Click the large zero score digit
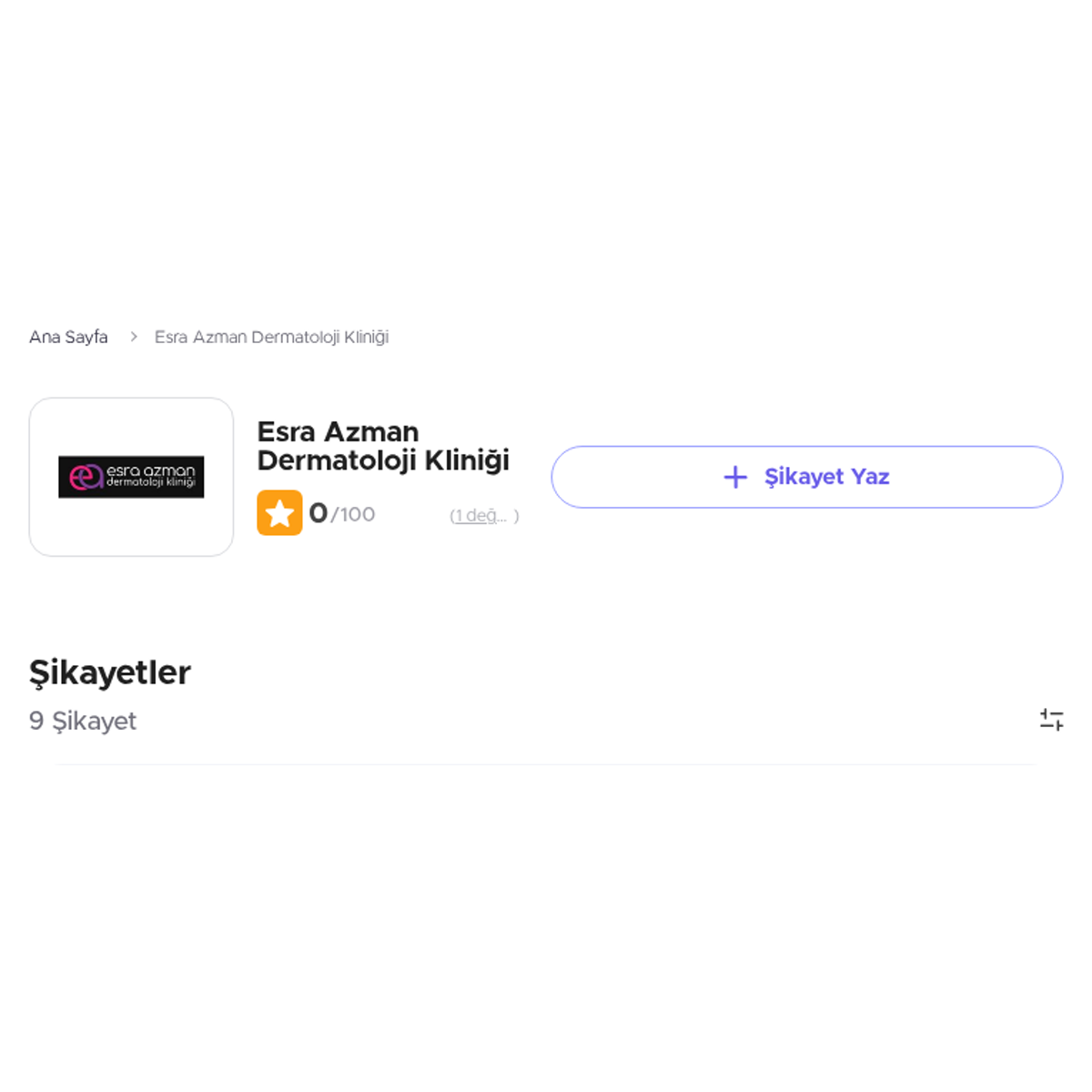The height and width of the screenshot is (1092, 1092). click(318, 513)
